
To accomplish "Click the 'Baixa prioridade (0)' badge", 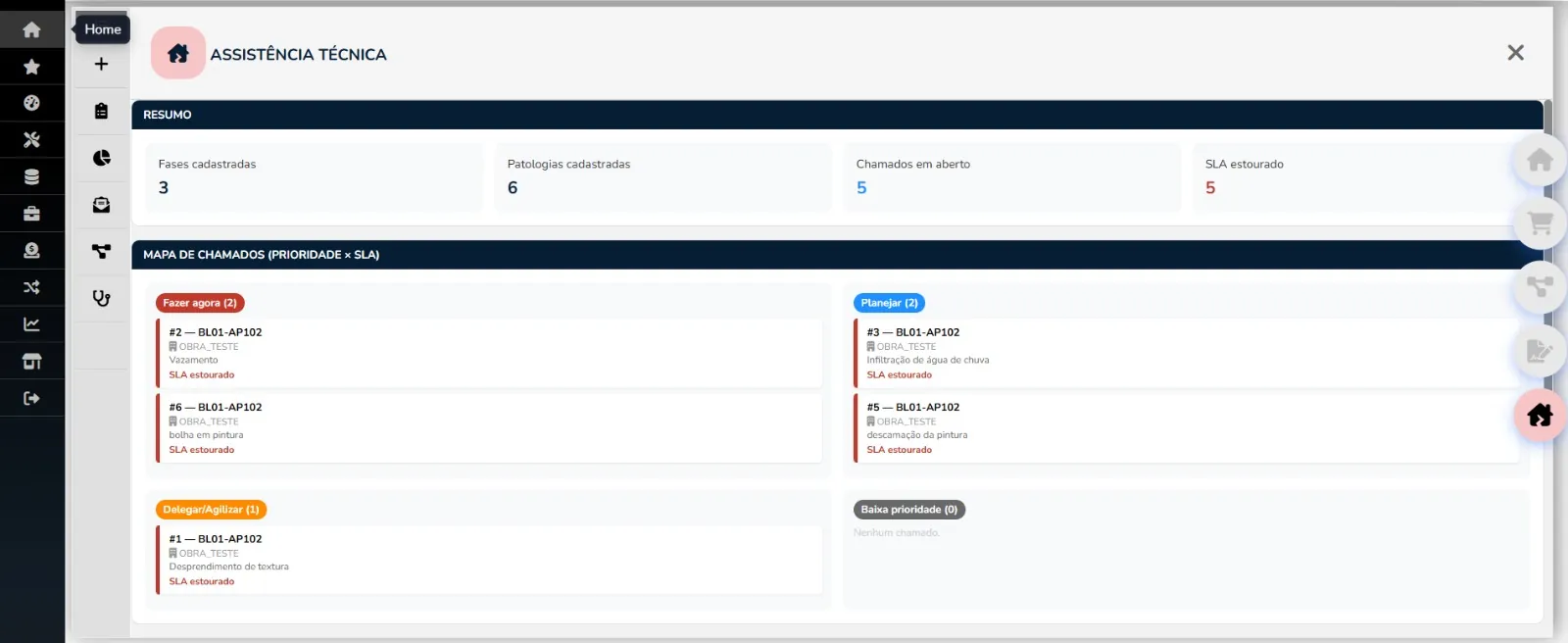I will point(909,510).
